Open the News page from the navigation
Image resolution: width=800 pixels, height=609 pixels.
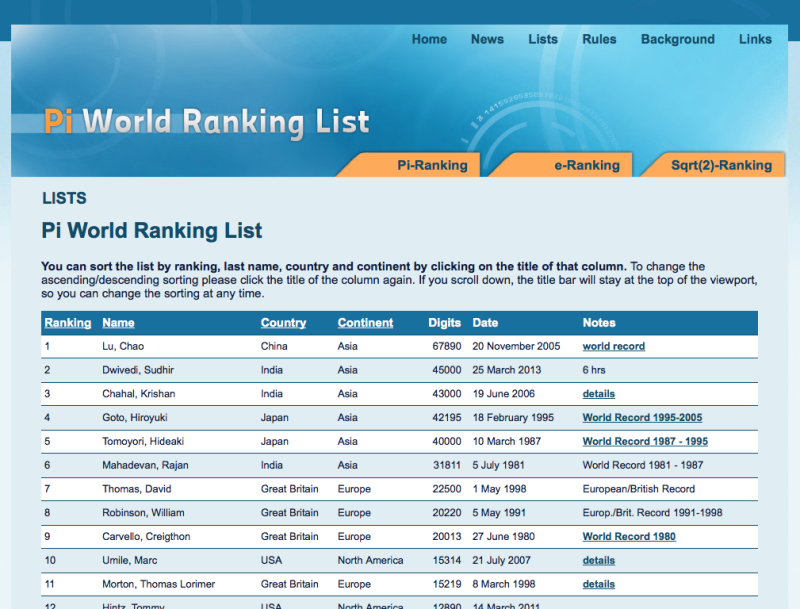pos(487,40)
